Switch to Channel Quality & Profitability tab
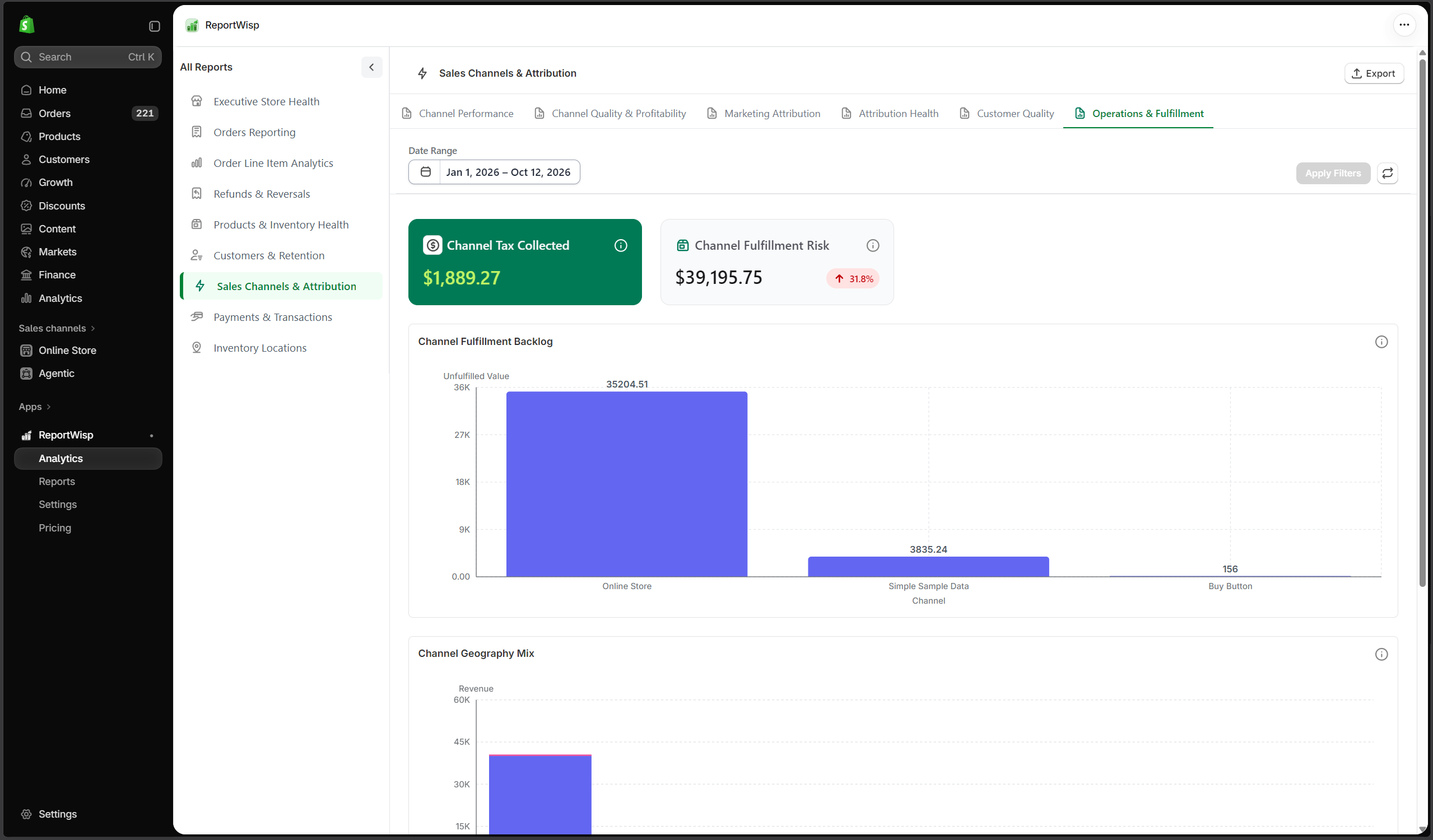 pos(610,114)
